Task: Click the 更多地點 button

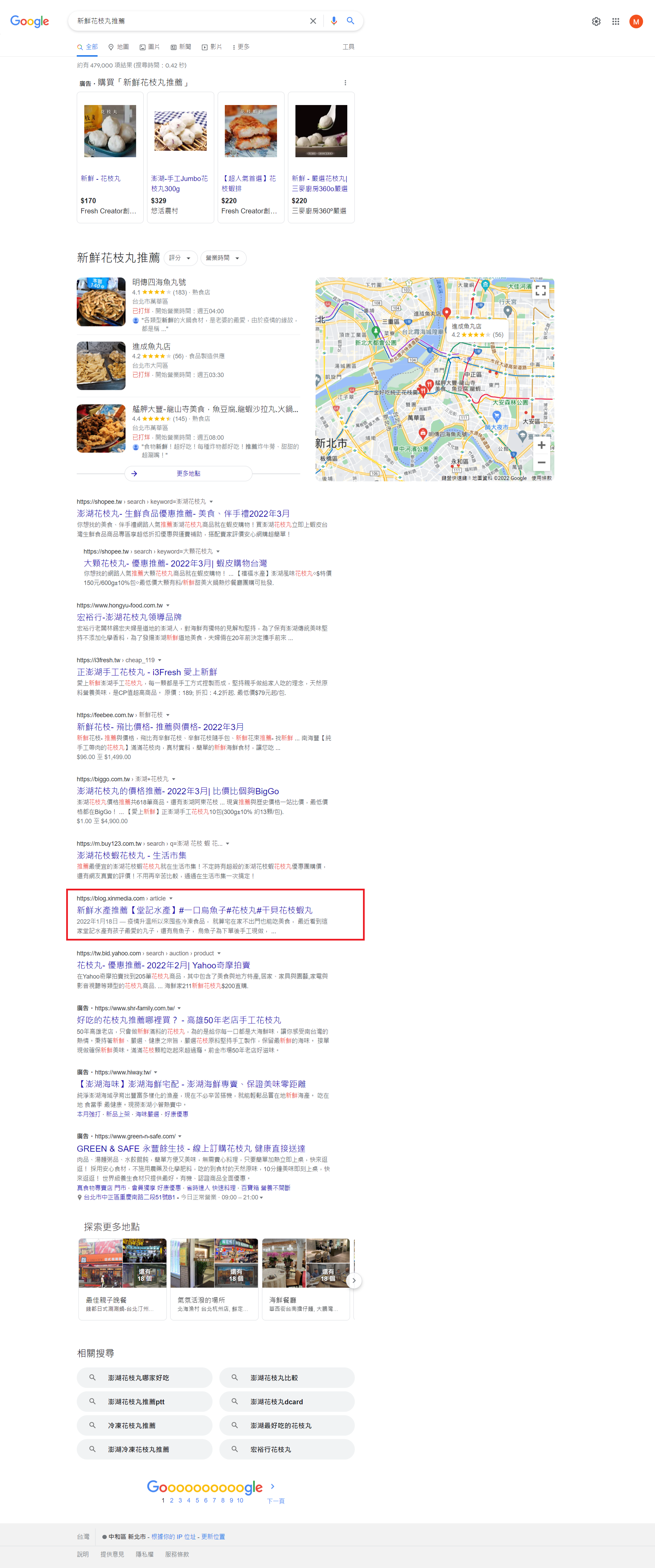Action: (188, 474)
